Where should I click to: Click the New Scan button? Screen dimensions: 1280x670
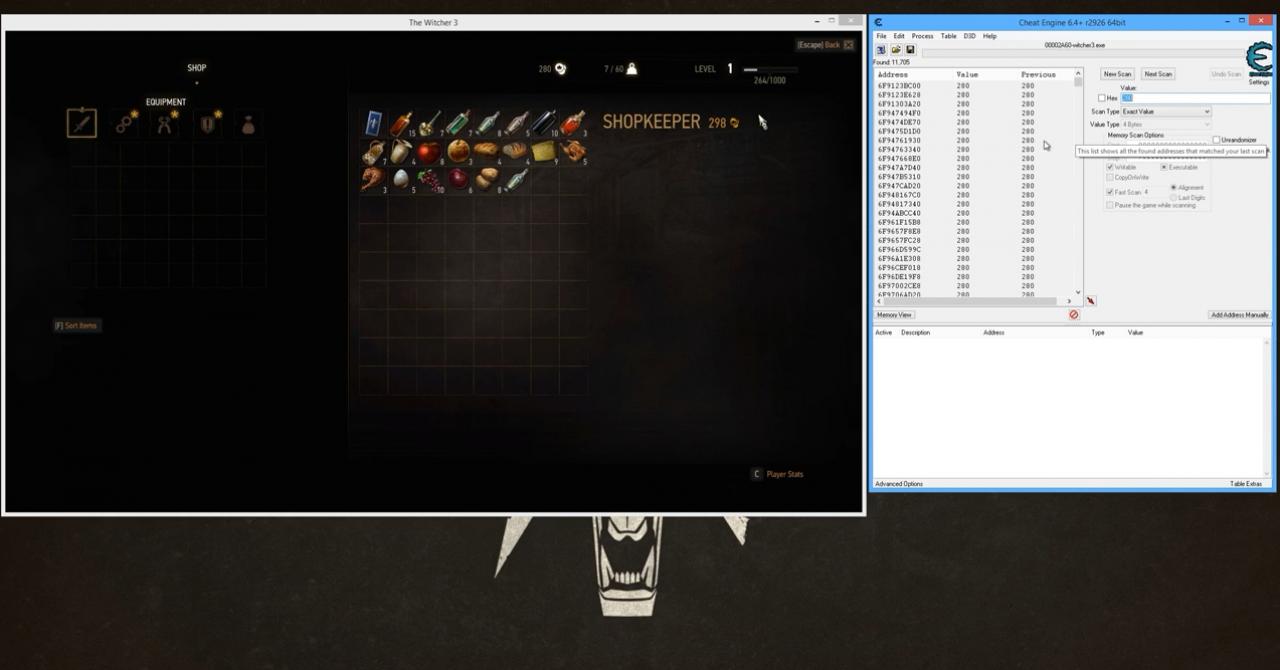pos(1117,74)
